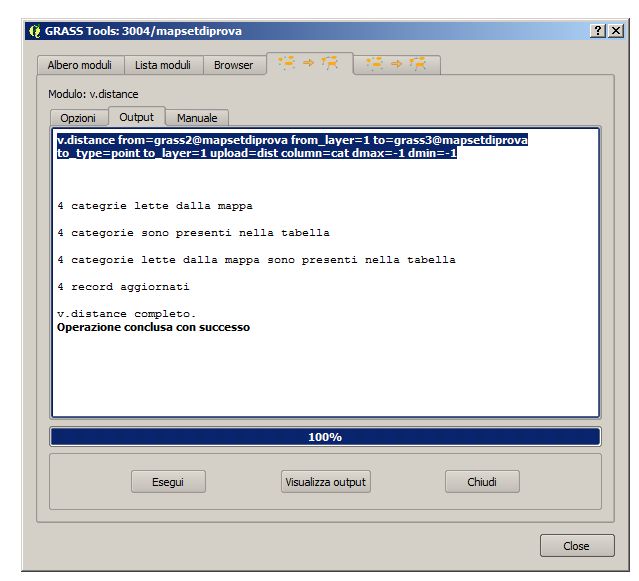Viewport: 639px width, 581px height.
Task: Click the question mark help button
Action: [598, 31]
